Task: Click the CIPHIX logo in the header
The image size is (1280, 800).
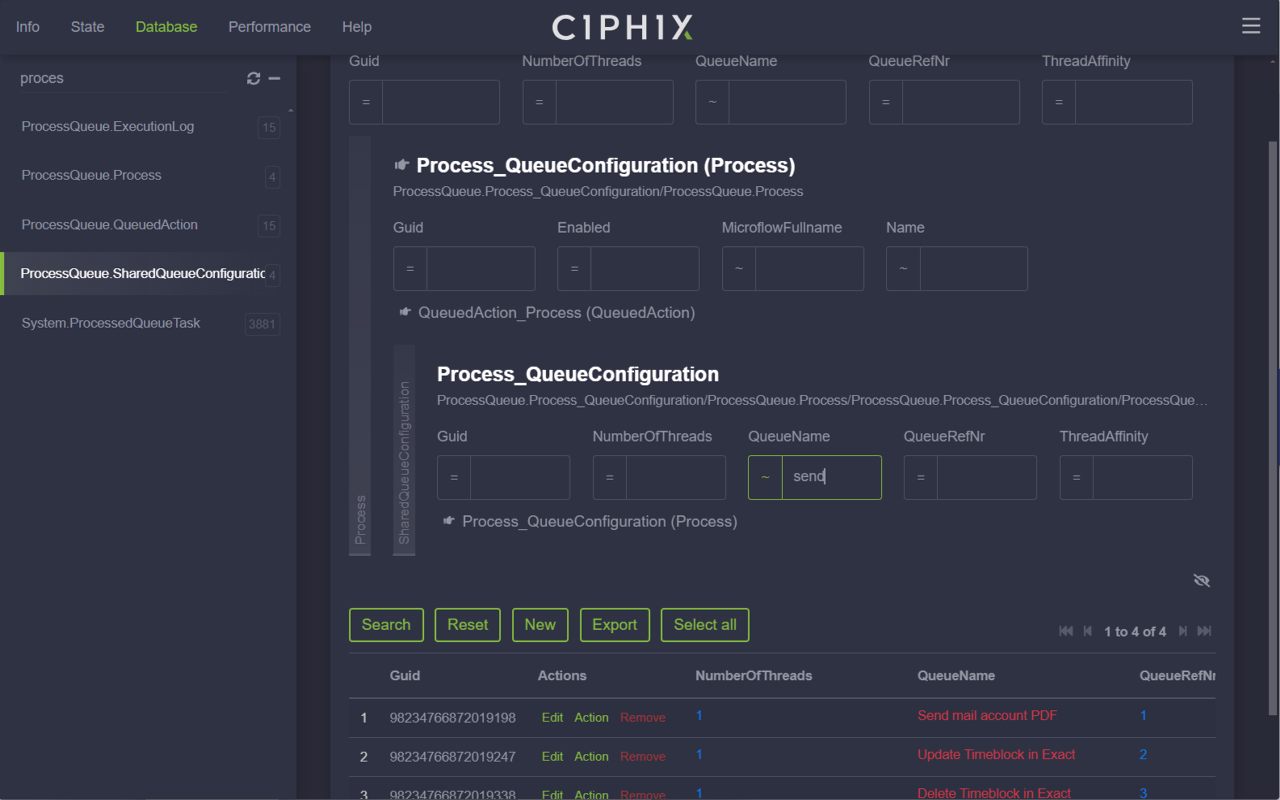Action: 622,26
